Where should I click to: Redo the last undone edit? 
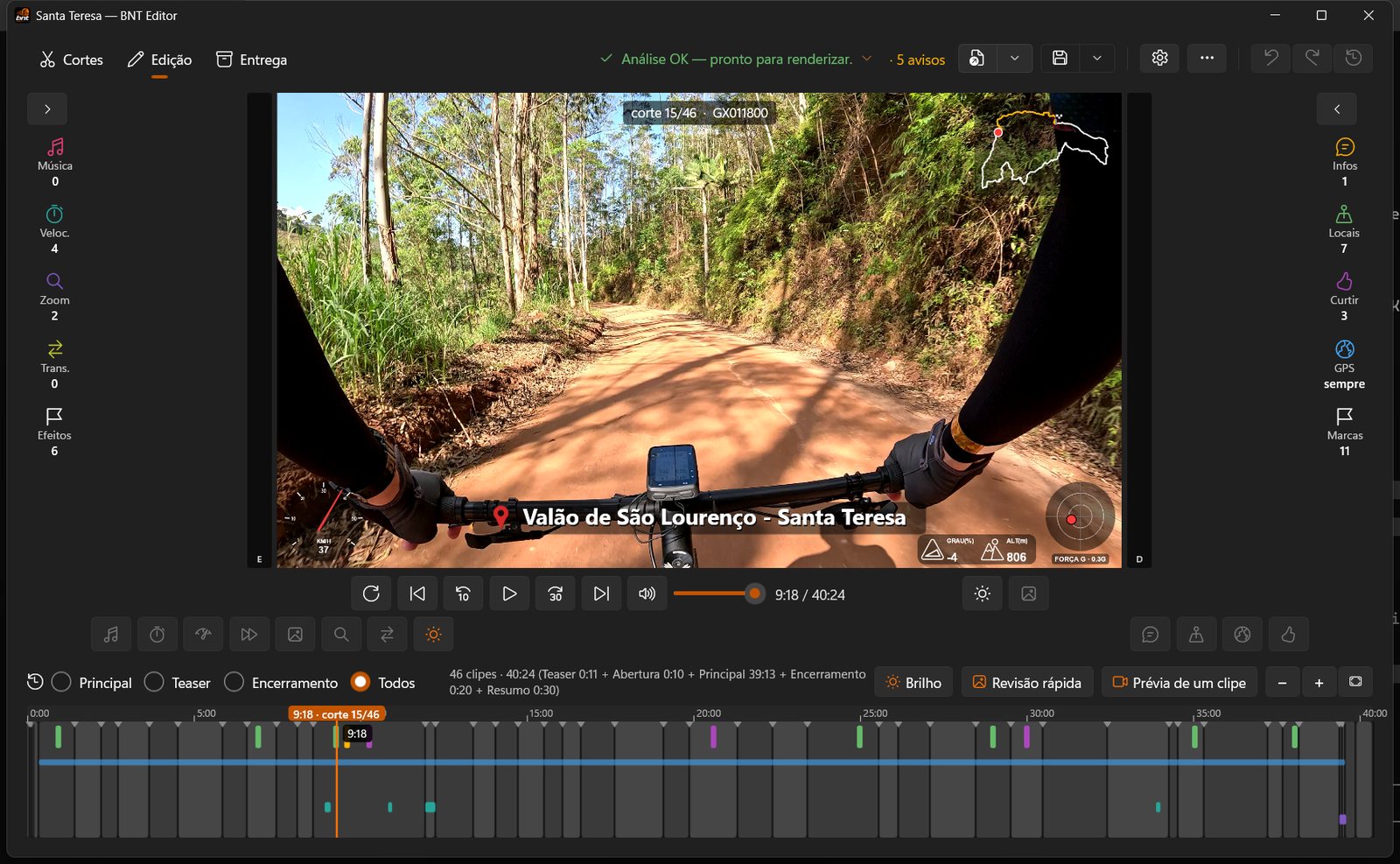[x=1312, y=58]
